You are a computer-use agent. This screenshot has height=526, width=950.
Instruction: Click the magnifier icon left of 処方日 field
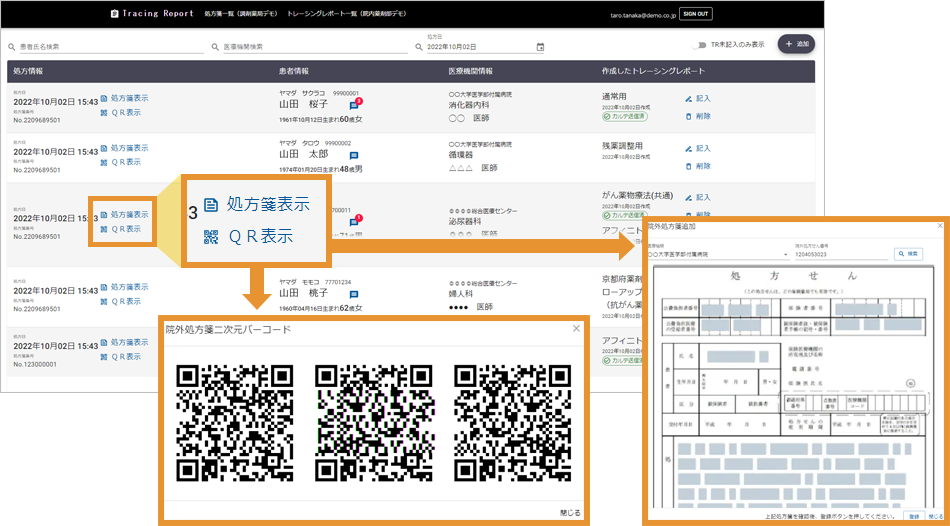pyautogui.click(x=419, y=47)
